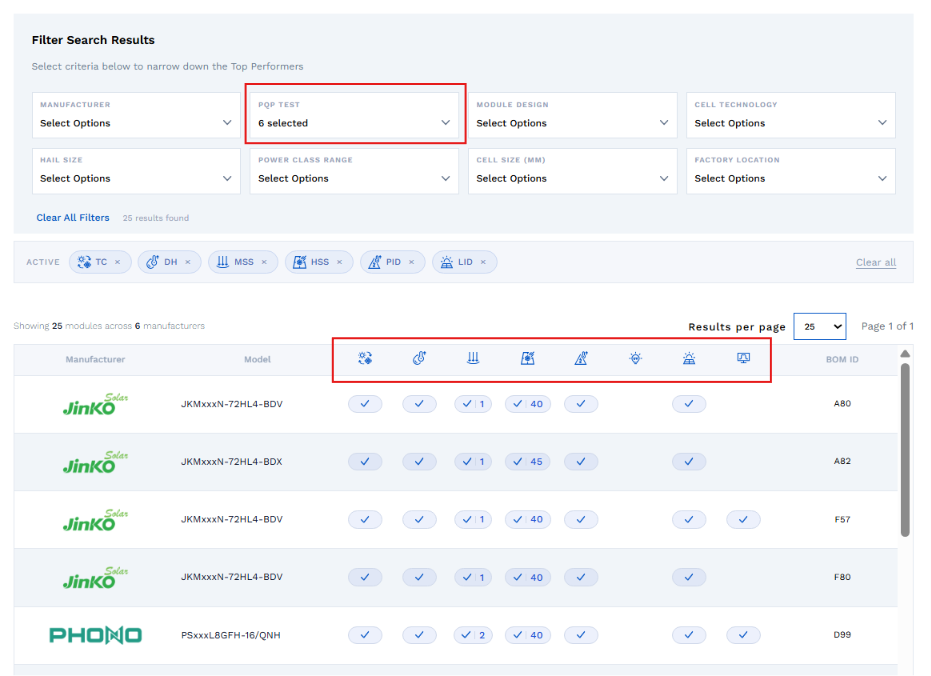
Task: Click the PID column header icon
Action: 581,358
